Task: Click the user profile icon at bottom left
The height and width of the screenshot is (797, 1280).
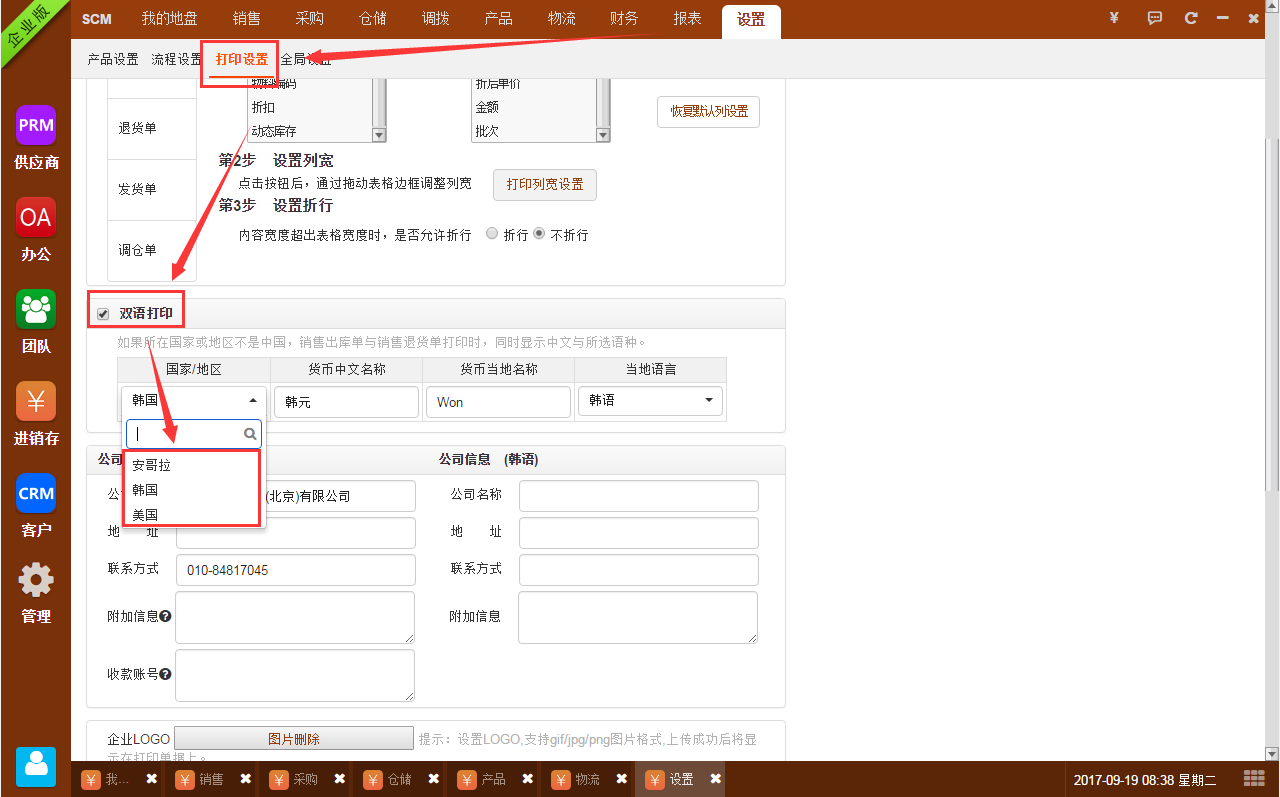Action: (36, 766)
